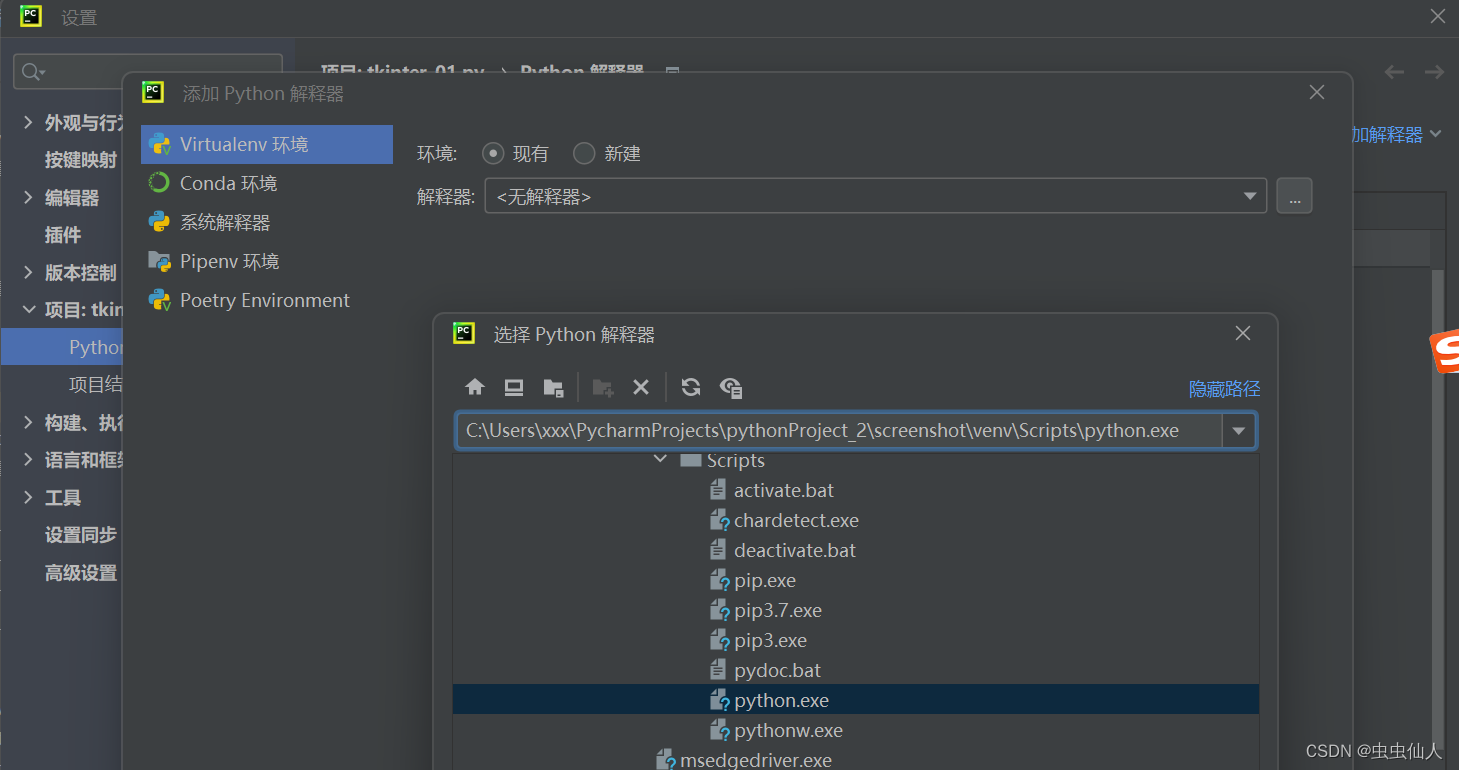Choose Poetry Environment in the list

[264, 300]
